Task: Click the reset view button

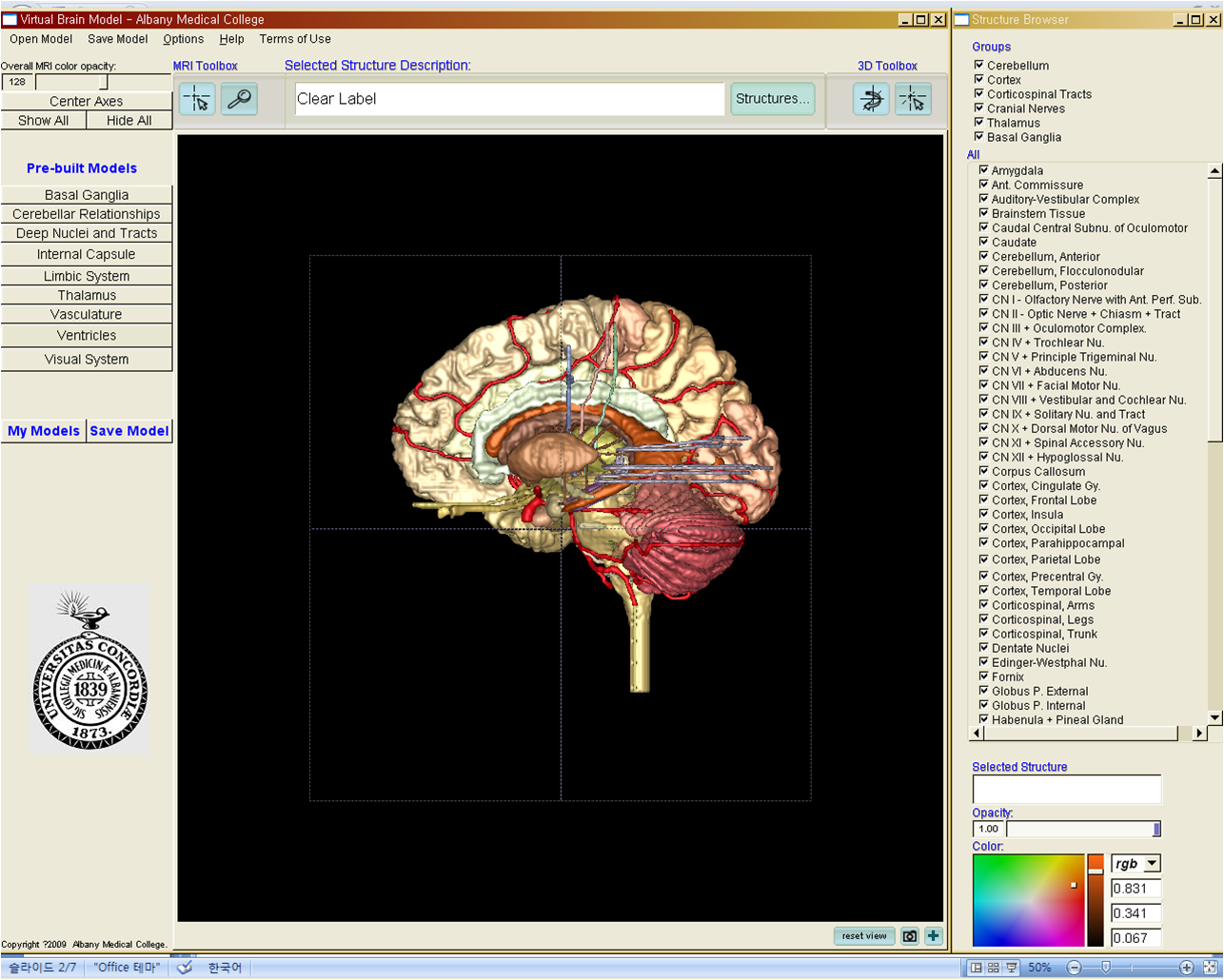Action: tap(864, 936)
